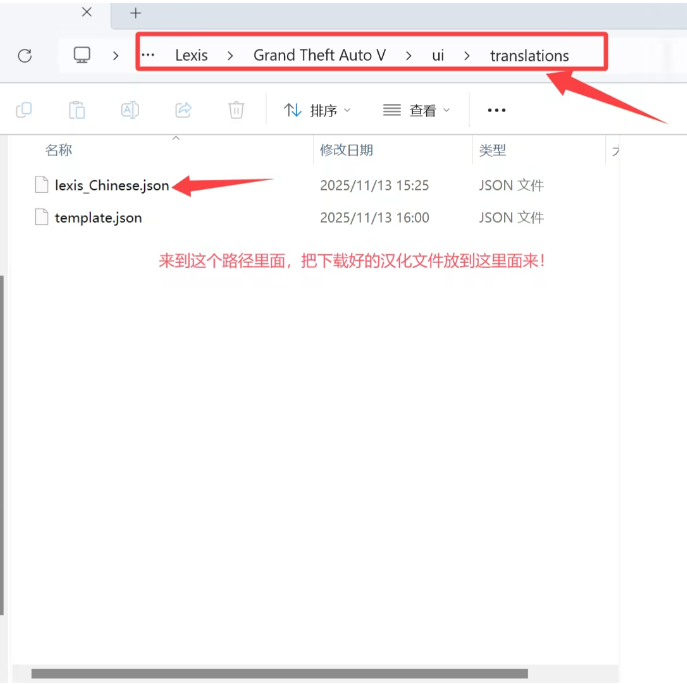Sort by 名称 column header
687x685 pixels.
[59, 150]
